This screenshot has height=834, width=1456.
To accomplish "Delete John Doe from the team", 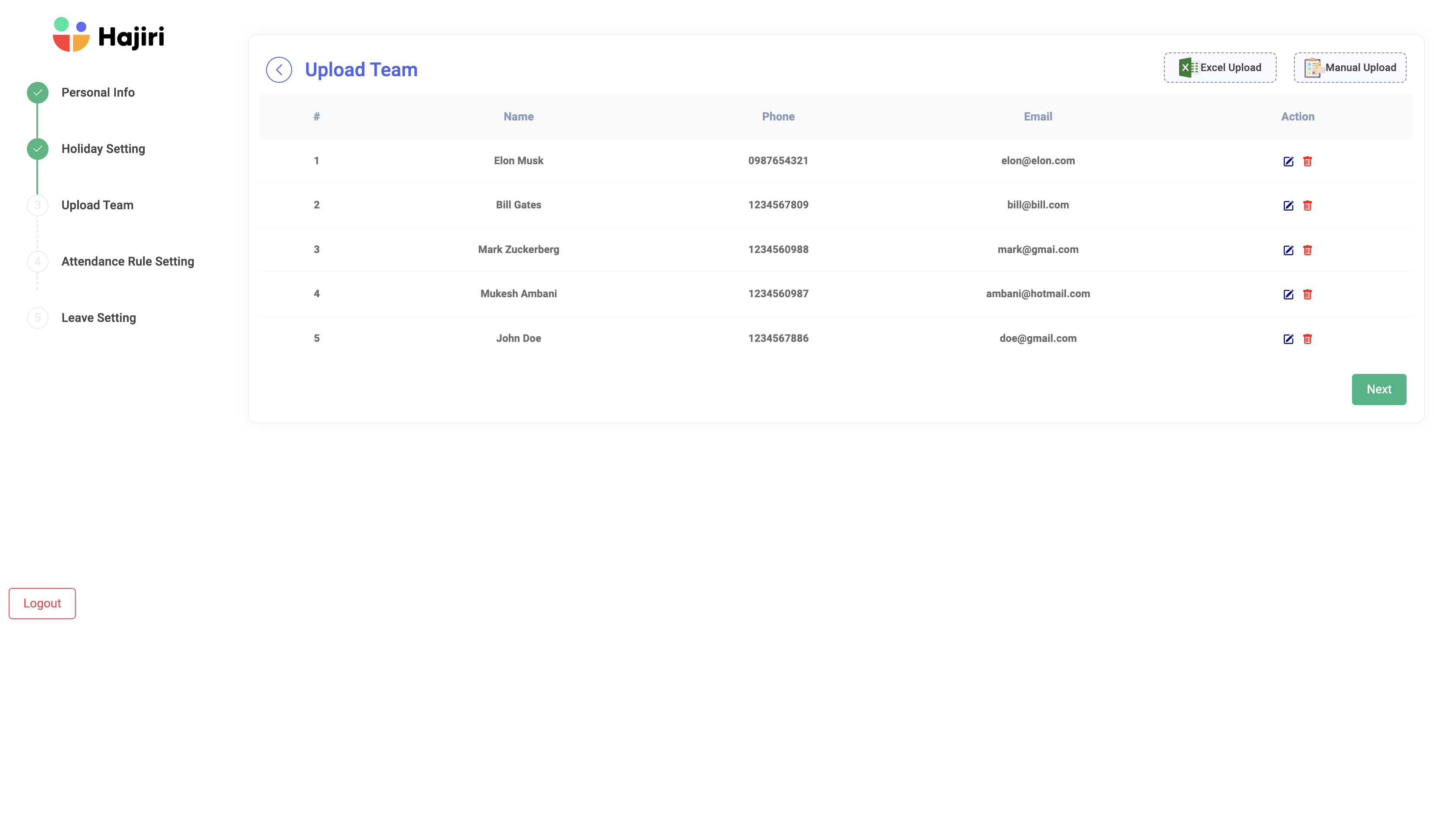I will (1307, 339).
